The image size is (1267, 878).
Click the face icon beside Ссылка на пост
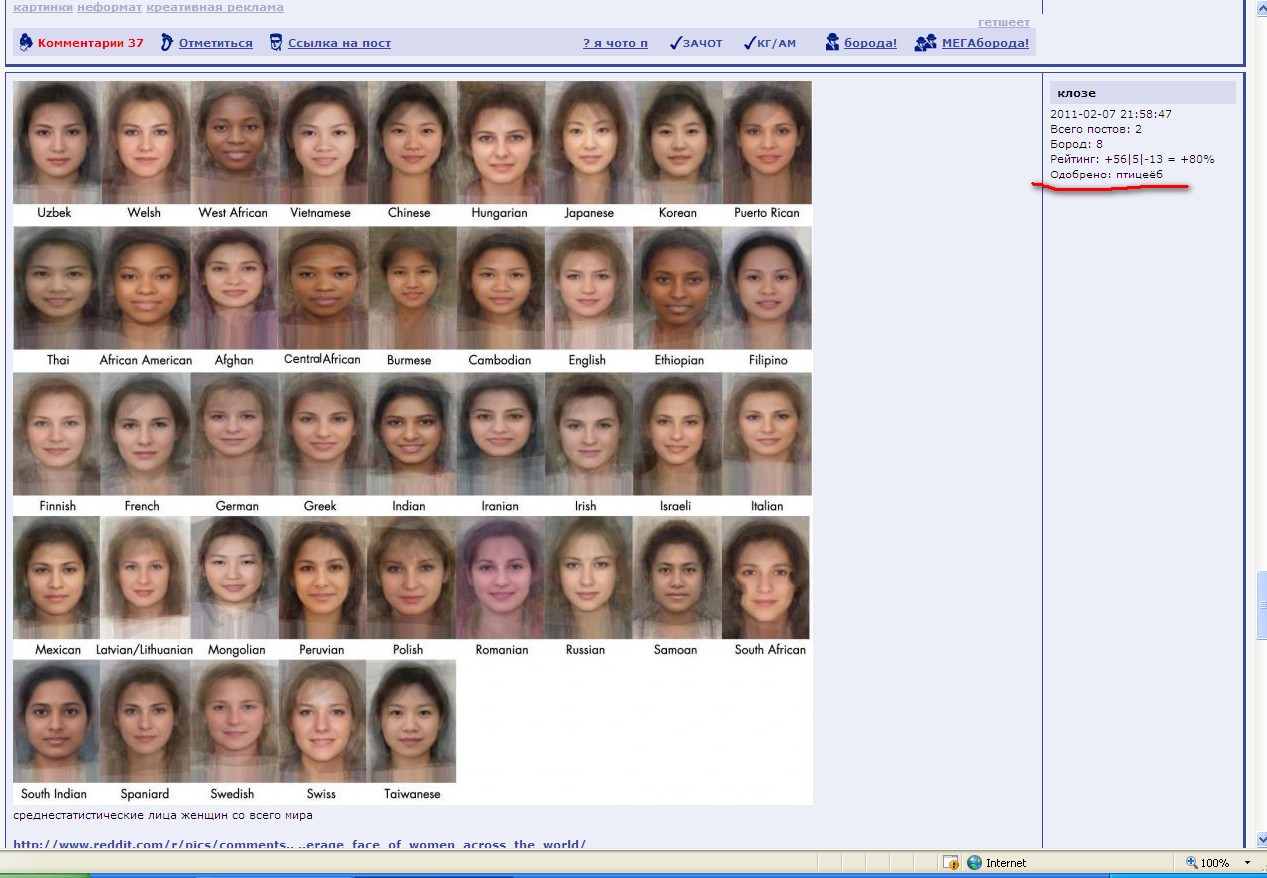[x=276, y=42]
